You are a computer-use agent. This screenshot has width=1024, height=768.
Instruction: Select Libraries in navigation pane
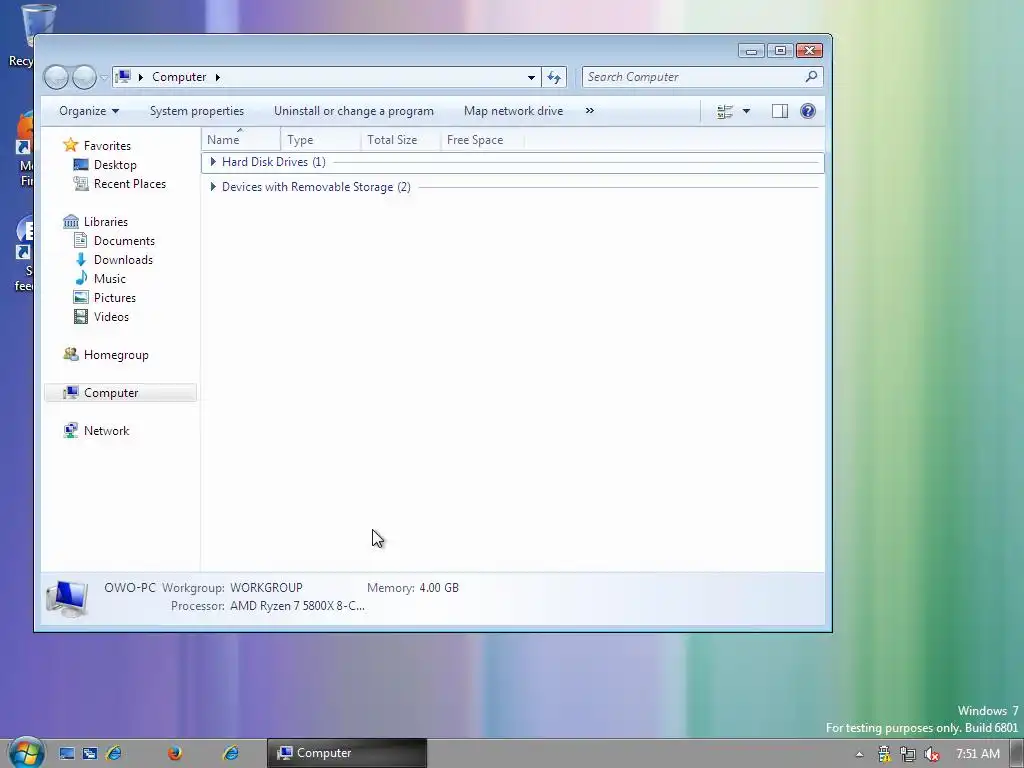coord(106,221)
